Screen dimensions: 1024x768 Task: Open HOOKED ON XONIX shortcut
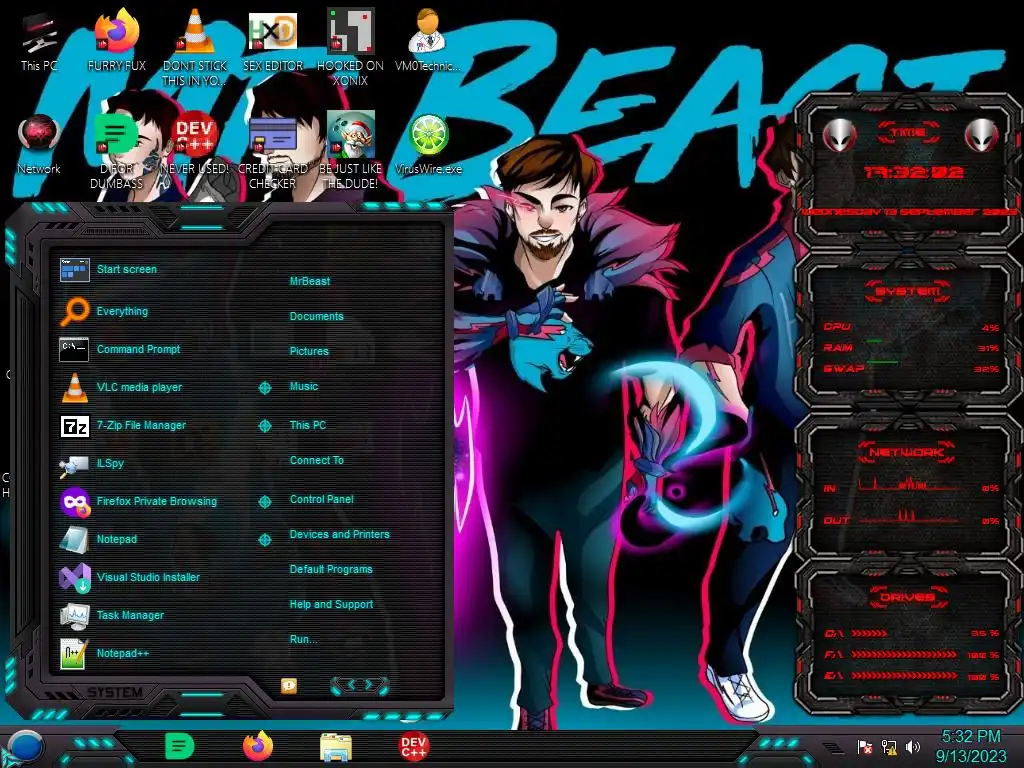[350, 47]
